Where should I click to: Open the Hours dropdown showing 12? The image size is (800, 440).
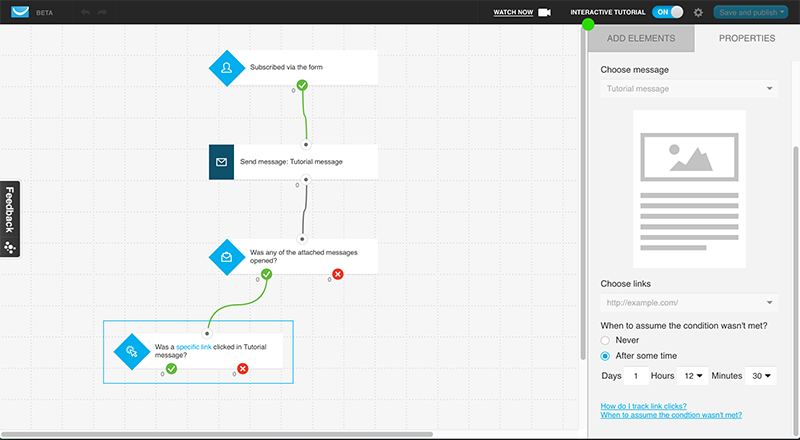click(693, 376)
